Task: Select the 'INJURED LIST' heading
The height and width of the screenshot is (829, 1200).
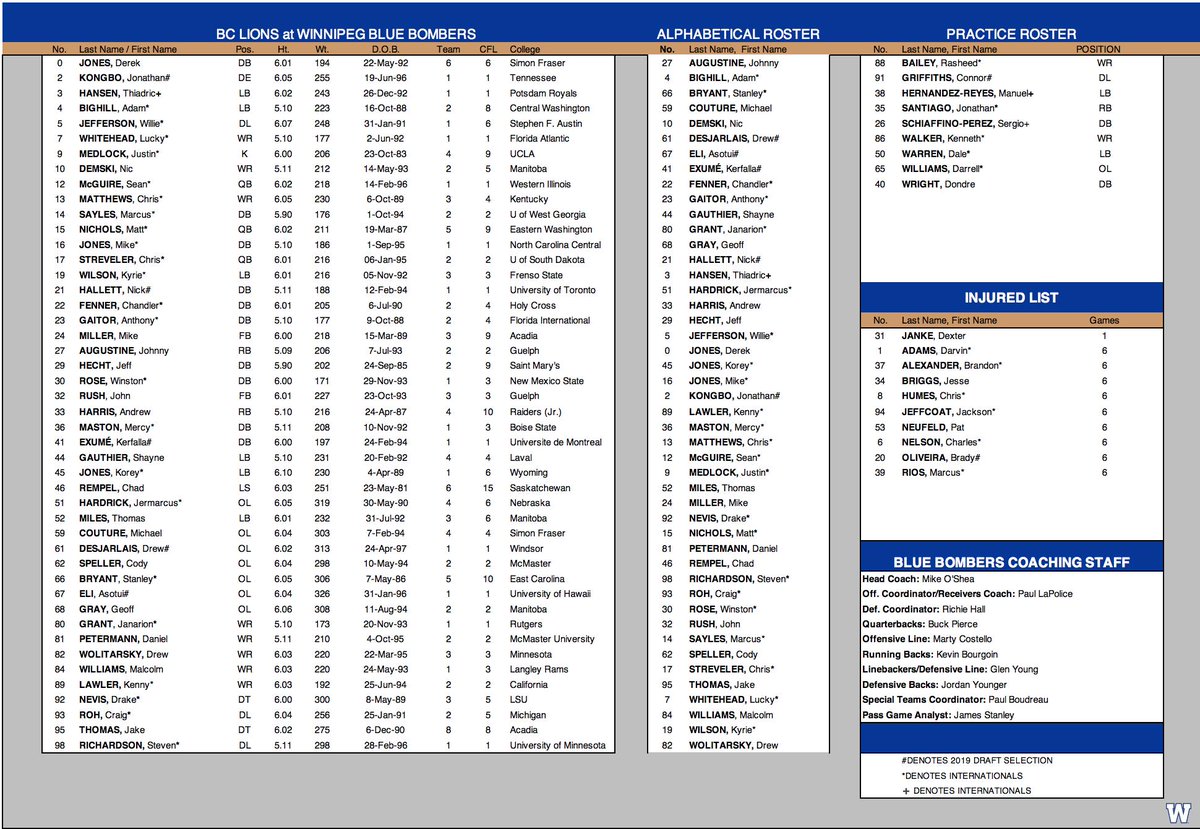Action: tap(1011, 297)
